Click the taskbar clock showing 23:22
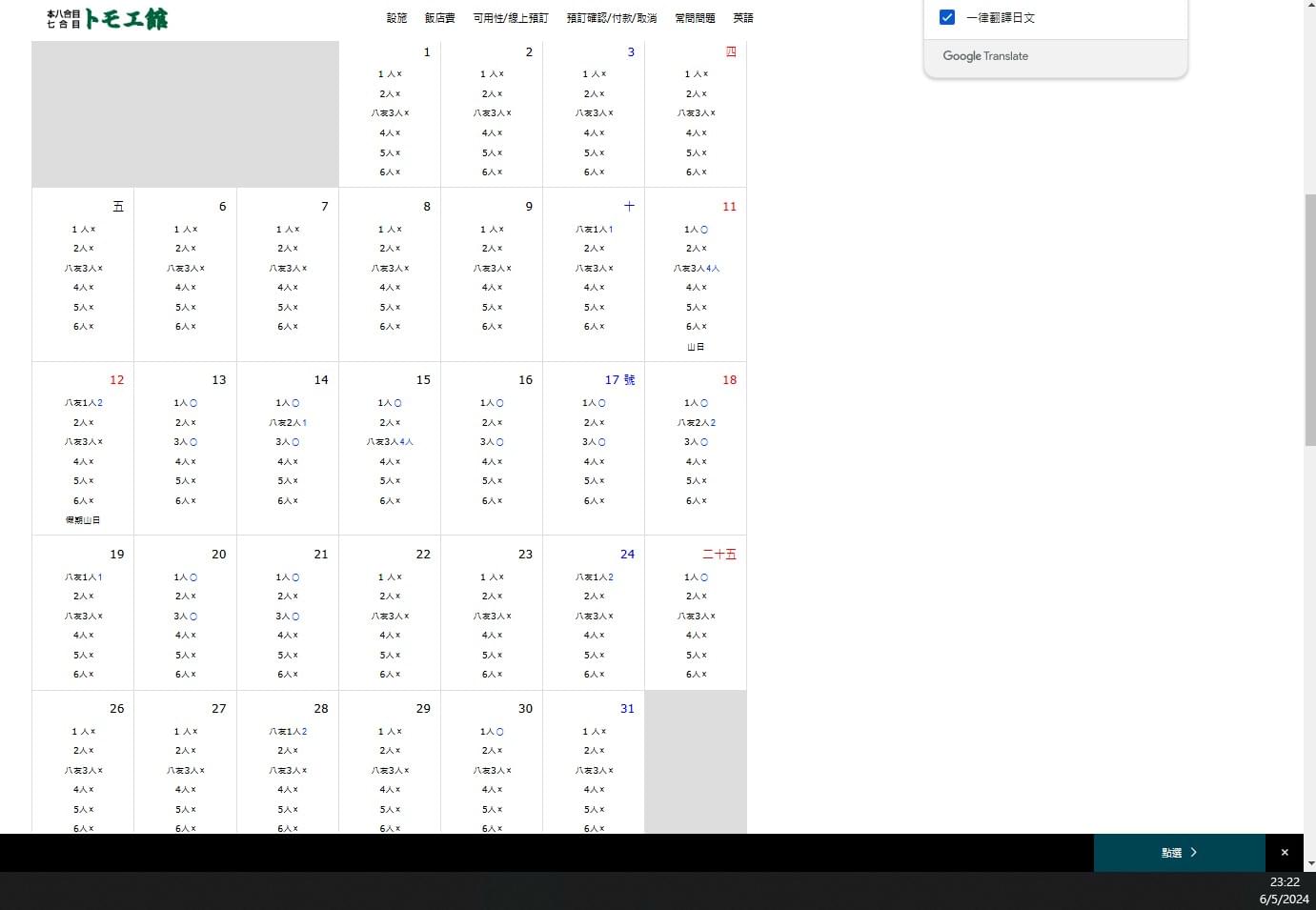 1284,882
